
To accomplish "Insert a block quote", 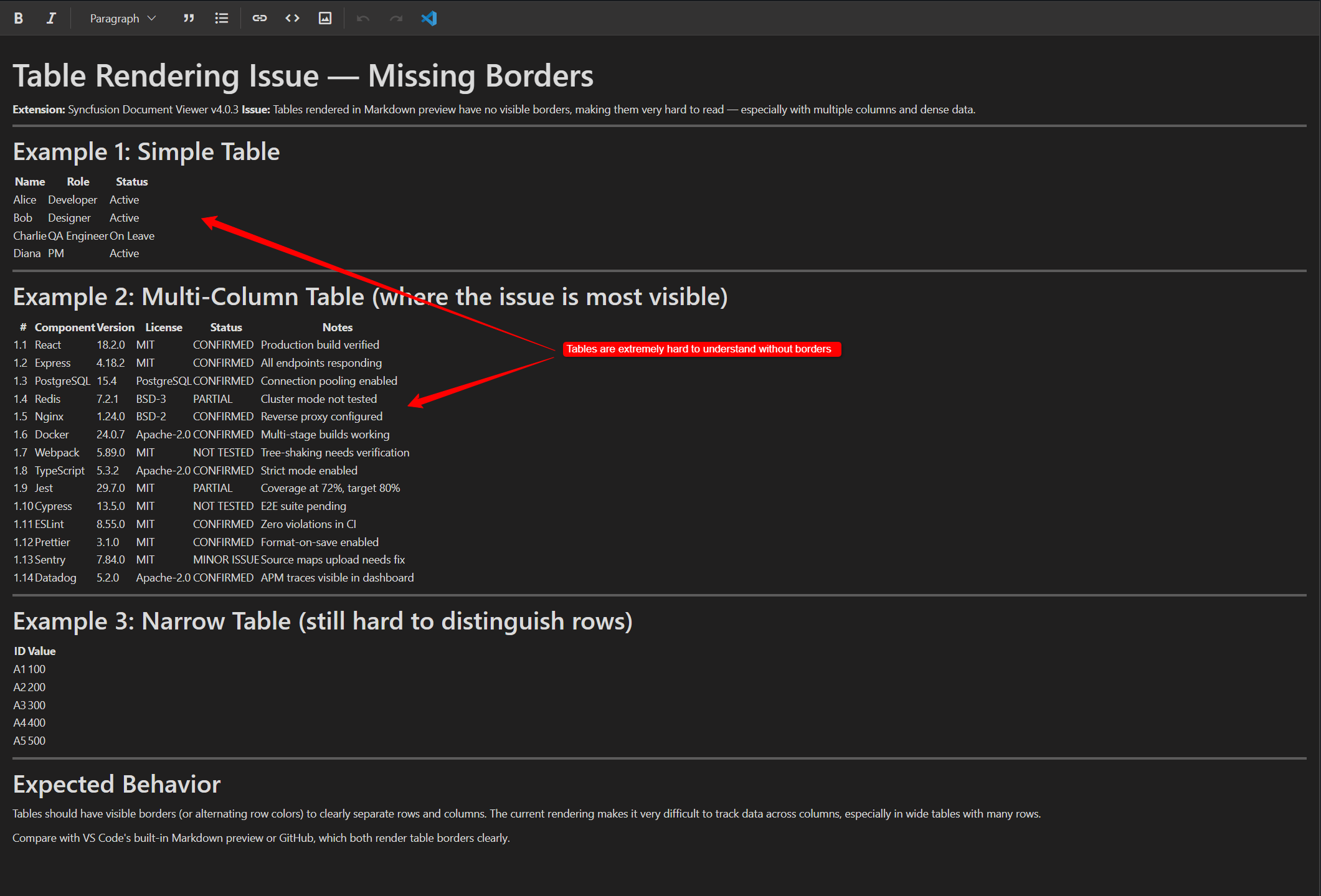I will (189, 18).
